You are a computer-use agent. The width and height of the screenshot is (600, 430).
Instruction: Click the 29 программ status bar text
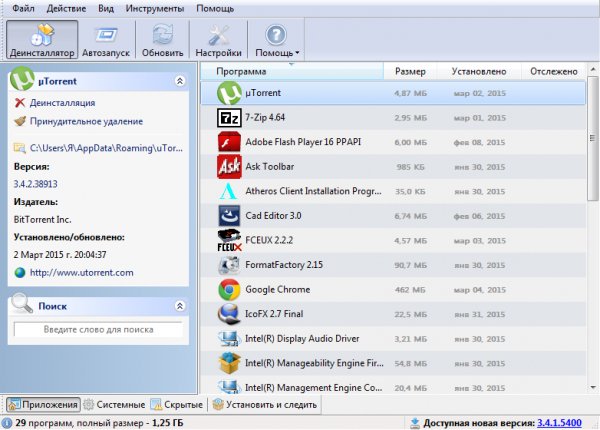99,423
